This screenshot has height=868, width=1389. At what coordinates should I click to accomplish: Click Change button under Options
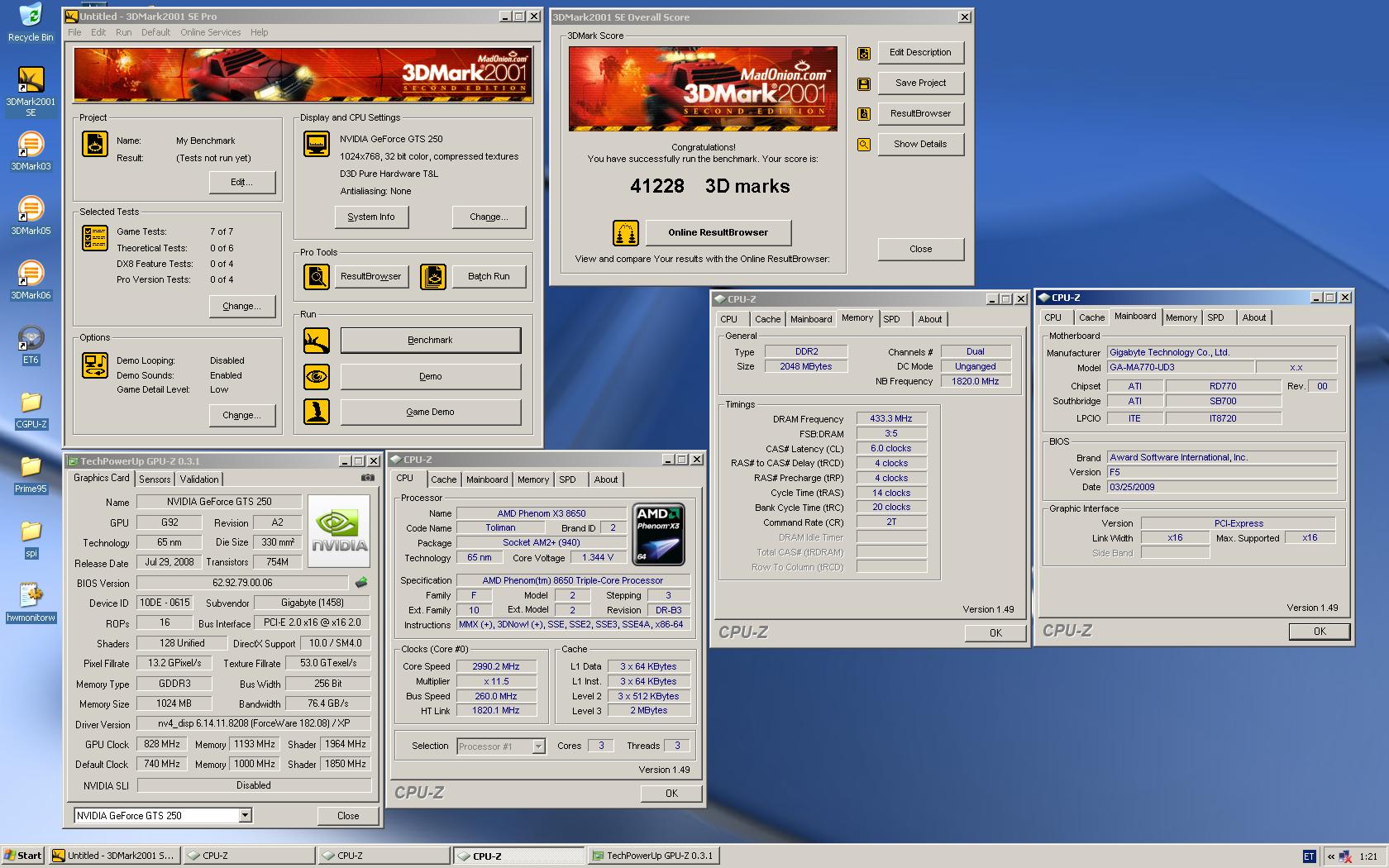coord(242,415)
